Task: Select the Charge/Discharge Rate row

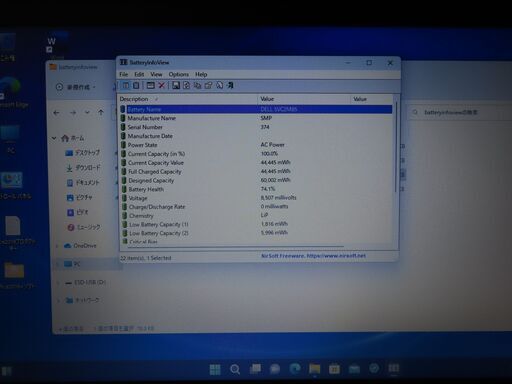Action: (x=256, y=207)
